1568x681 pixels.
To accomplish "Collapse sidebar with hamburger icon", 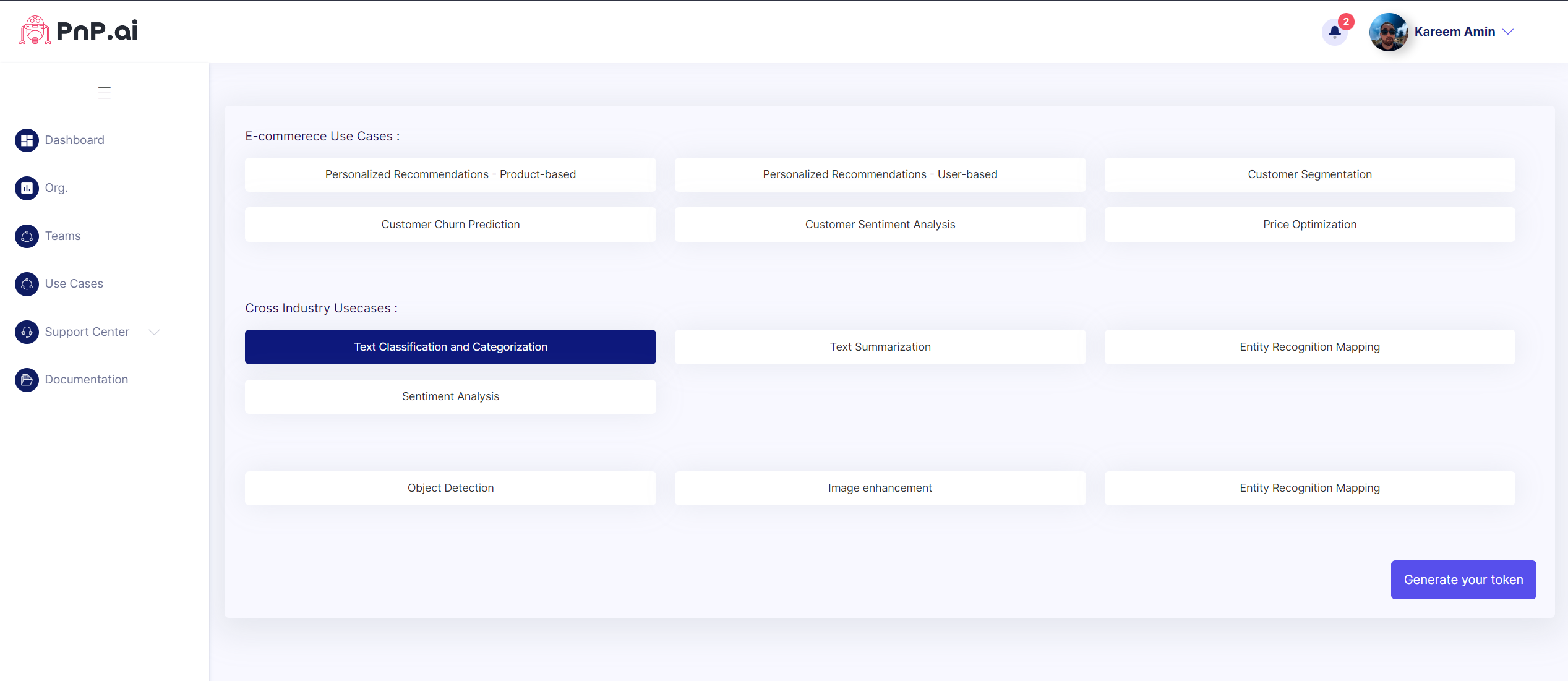I will 104,93.
